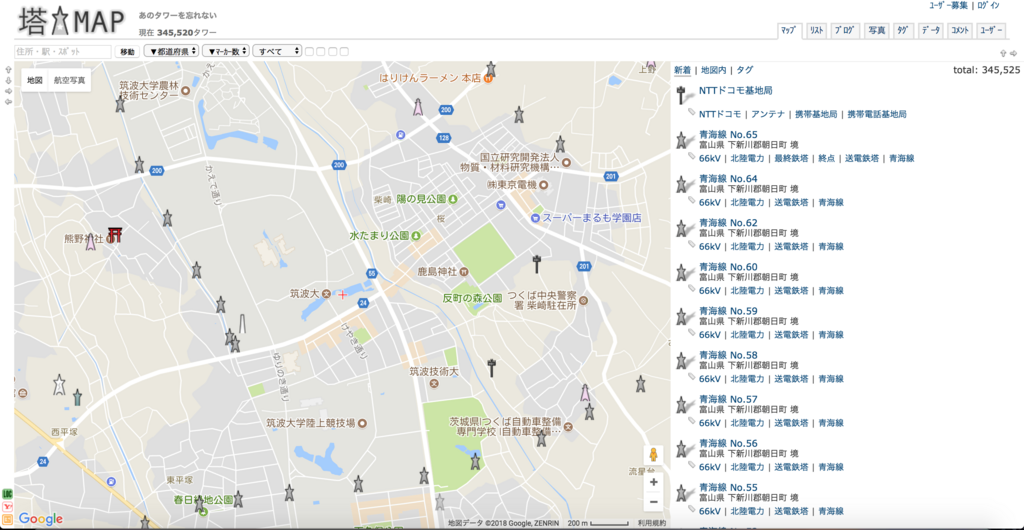Viewport: 1024px width, 530px height.
Task: Tick the first checkbox after すべて dropdown
Action: click(x=310, y=51)
